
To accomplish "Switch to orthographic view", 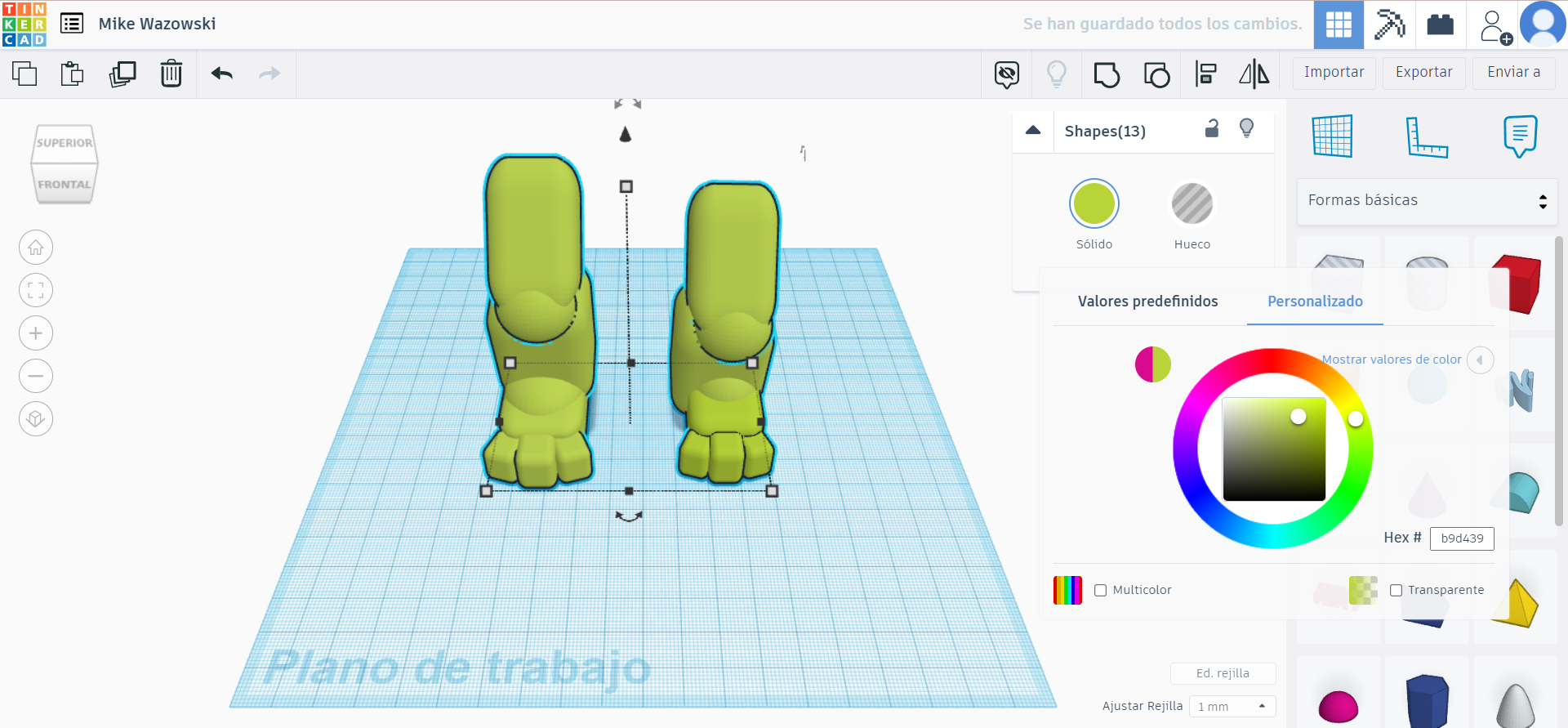I will pos(36,419).
